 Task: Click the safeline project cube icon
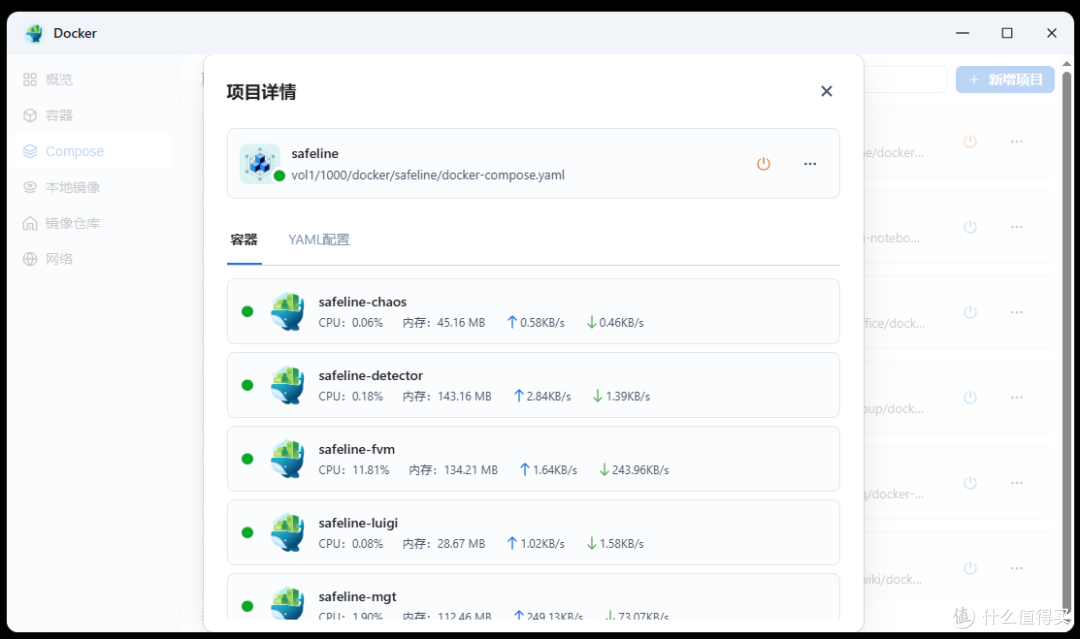[x=260, y=163]
